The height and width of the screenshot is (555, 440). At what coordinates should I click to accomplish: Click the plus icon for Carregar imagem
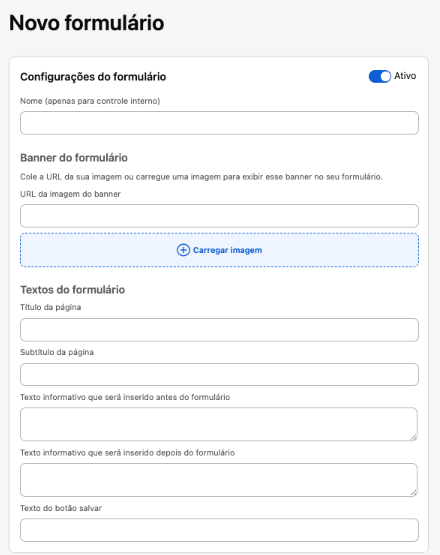click(x=183, y=250)
